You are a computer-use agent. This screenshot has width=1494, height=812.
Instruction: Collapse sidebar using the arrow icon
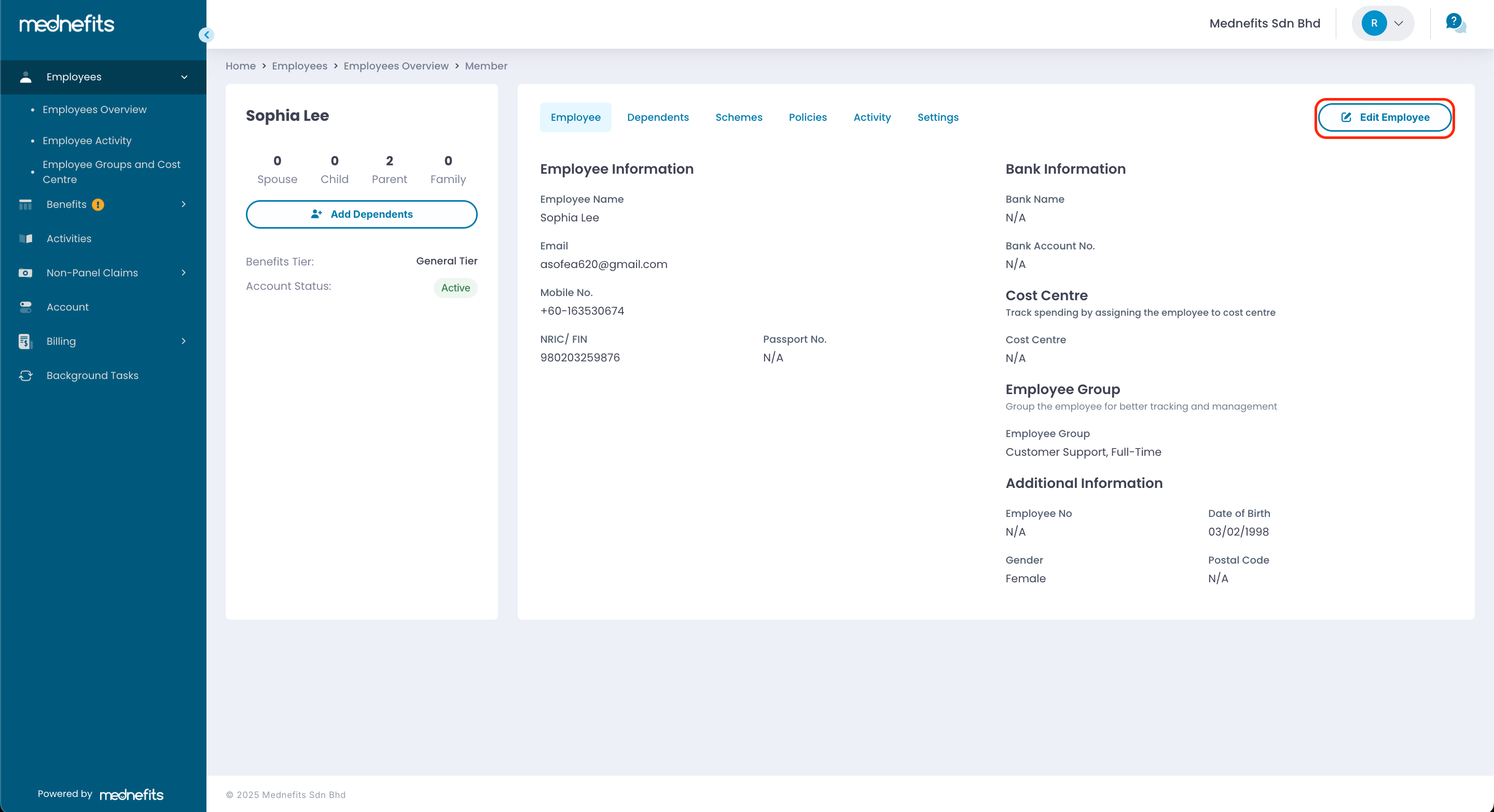pos(206,35)
